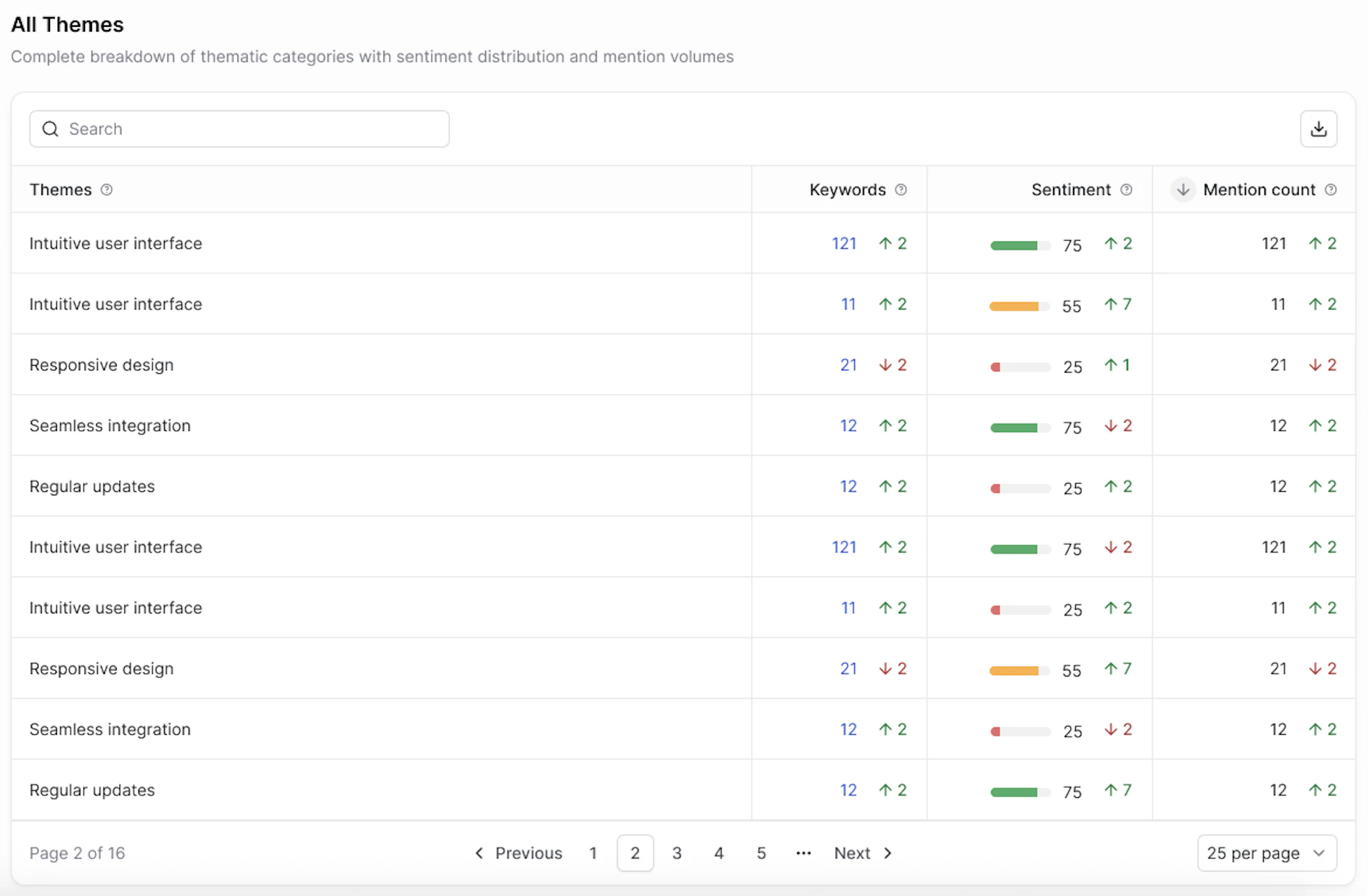
Task: Click the download export icon
Action: [1318, 129]
